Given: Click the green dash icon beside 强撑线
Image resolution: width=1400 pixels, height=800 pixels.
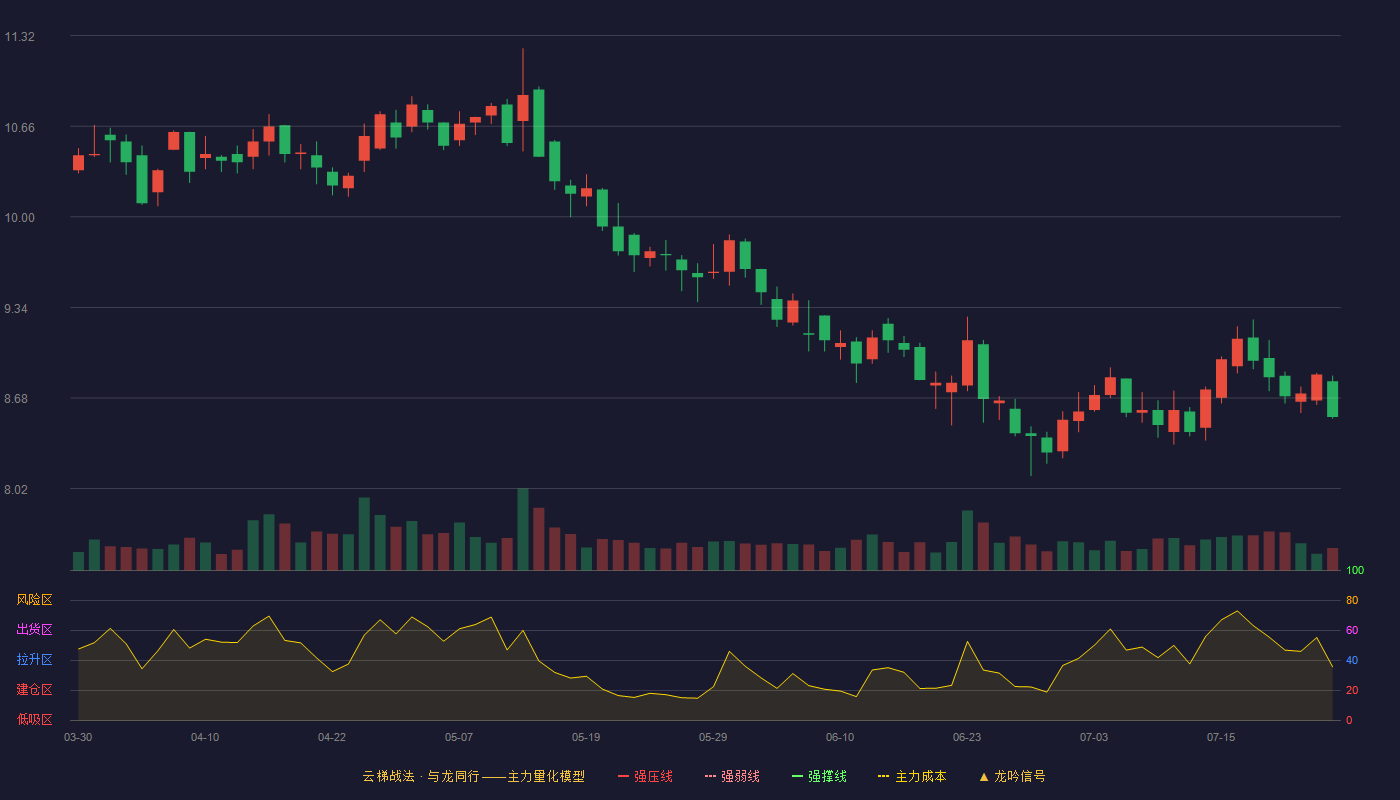Looking at the screenshot, I should pos(798,776).
